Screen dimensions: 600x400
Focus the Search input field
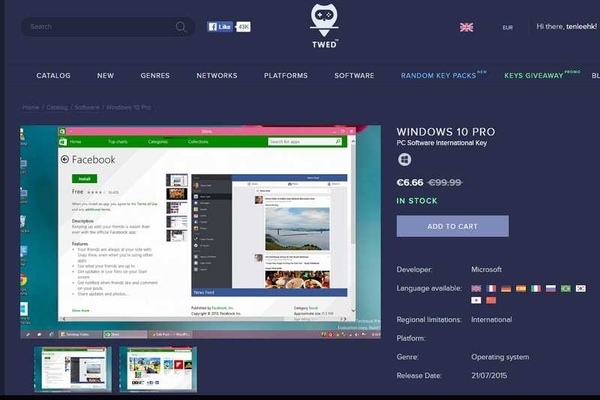pos(107,27)
